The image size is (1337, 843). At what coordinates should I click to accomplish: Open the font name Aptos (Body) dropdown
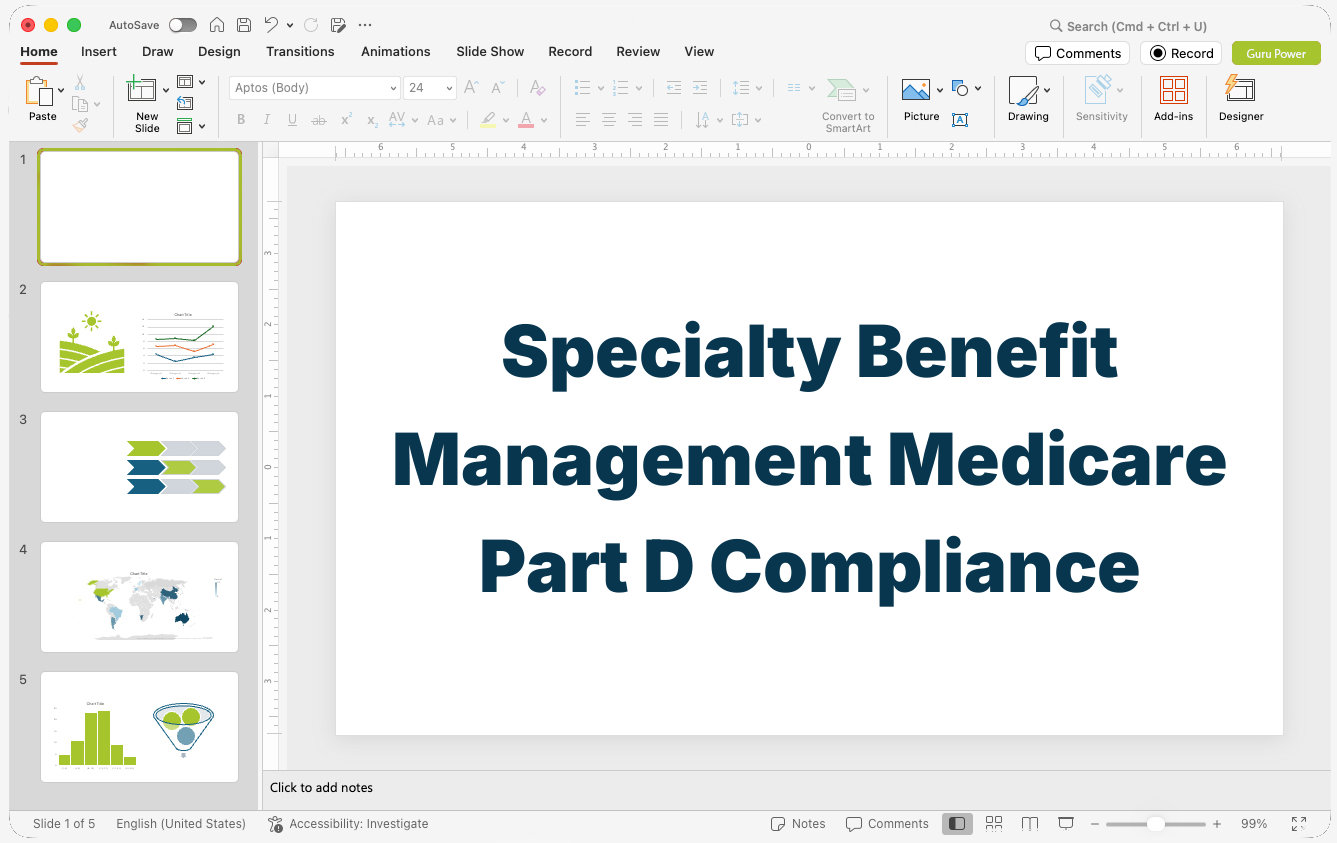click(393, 88)
